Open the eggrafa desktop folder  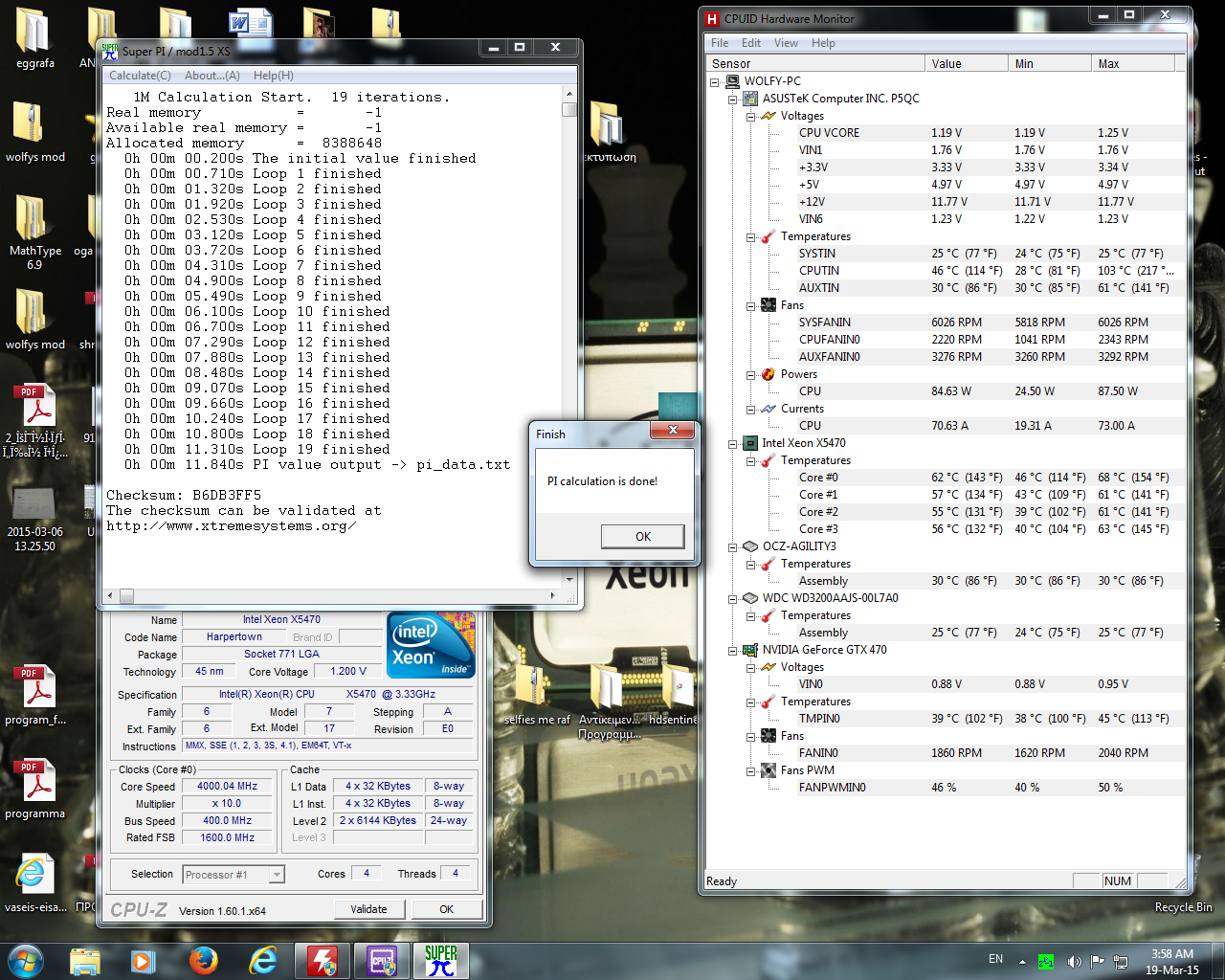[34, 38]
